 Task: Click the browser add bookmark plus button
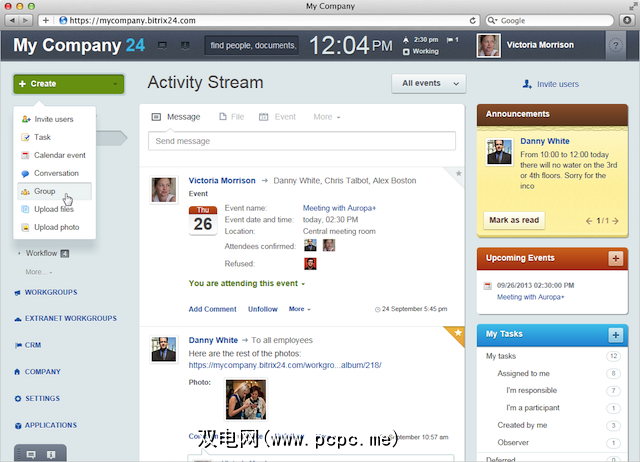coord(46,20)
